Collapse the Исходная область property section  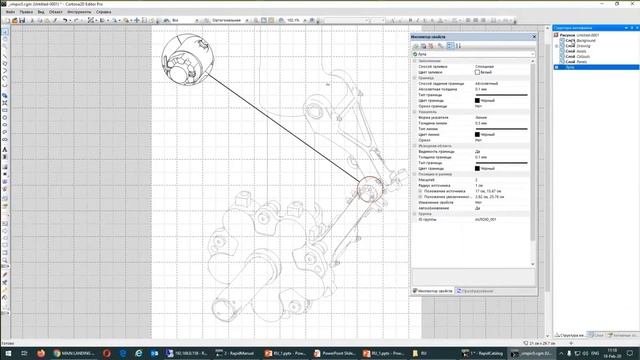415,146
